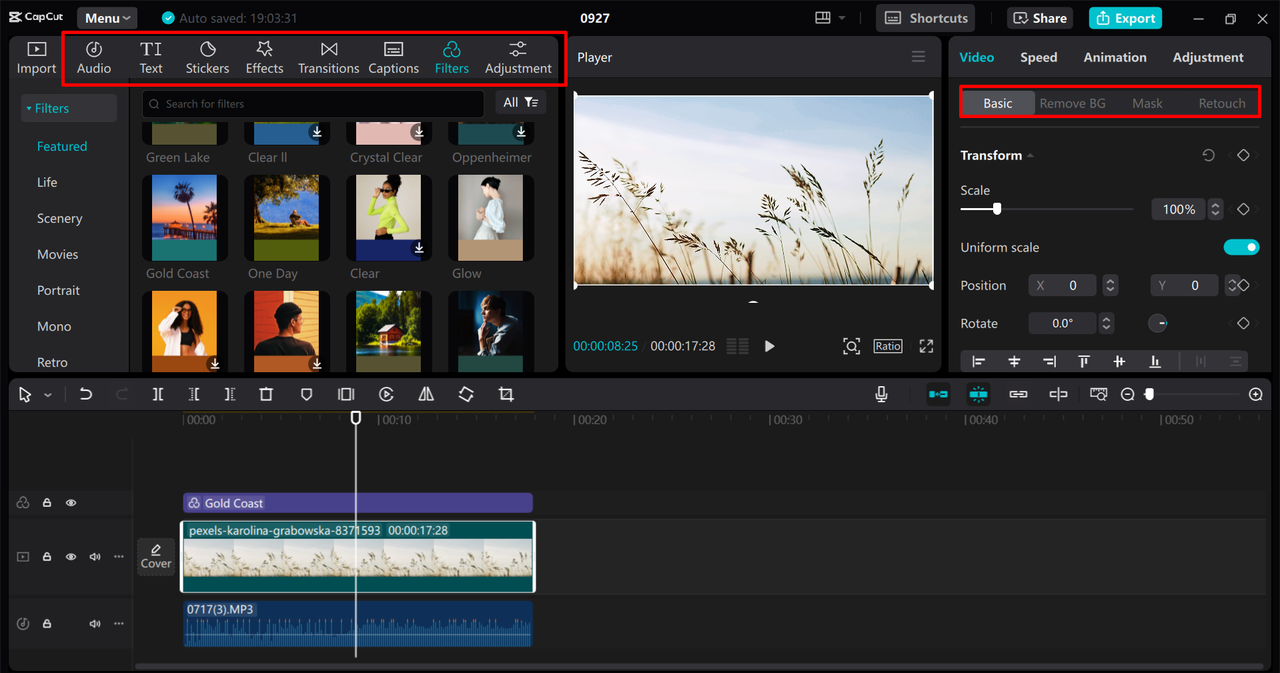This screenshot has width=1280, height=673.
Task: Reset the Transform settings
Action: click(x=1208, y=155)
